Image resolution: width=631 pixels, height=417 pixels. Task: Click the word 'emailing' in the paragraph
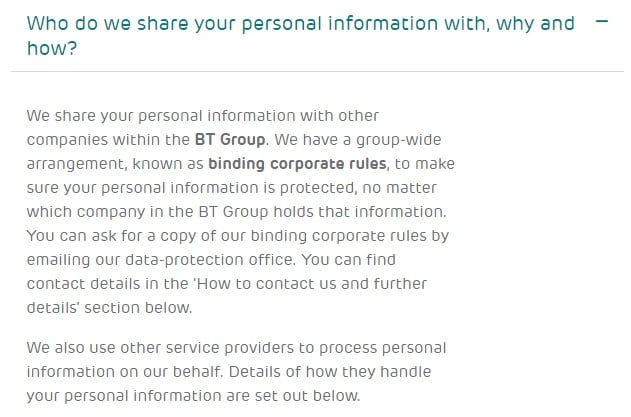(58, 260)
